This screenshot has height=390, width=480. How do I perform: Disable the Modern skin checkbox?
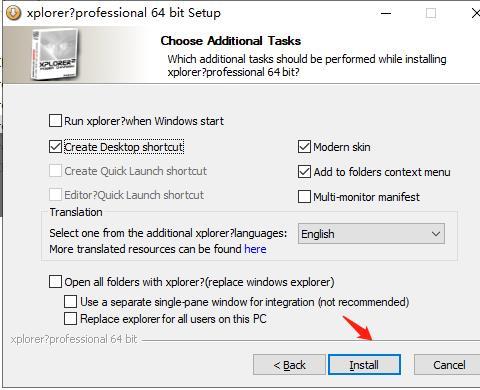tap(304, 147)
